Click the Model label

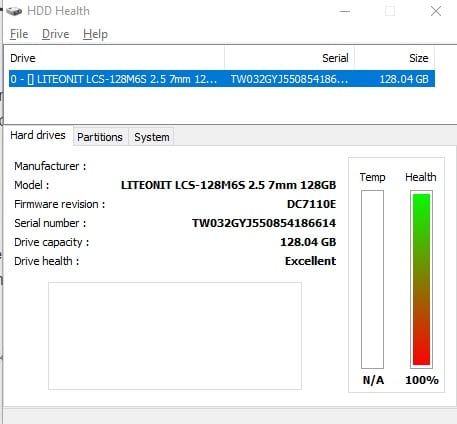click(32, 185)
